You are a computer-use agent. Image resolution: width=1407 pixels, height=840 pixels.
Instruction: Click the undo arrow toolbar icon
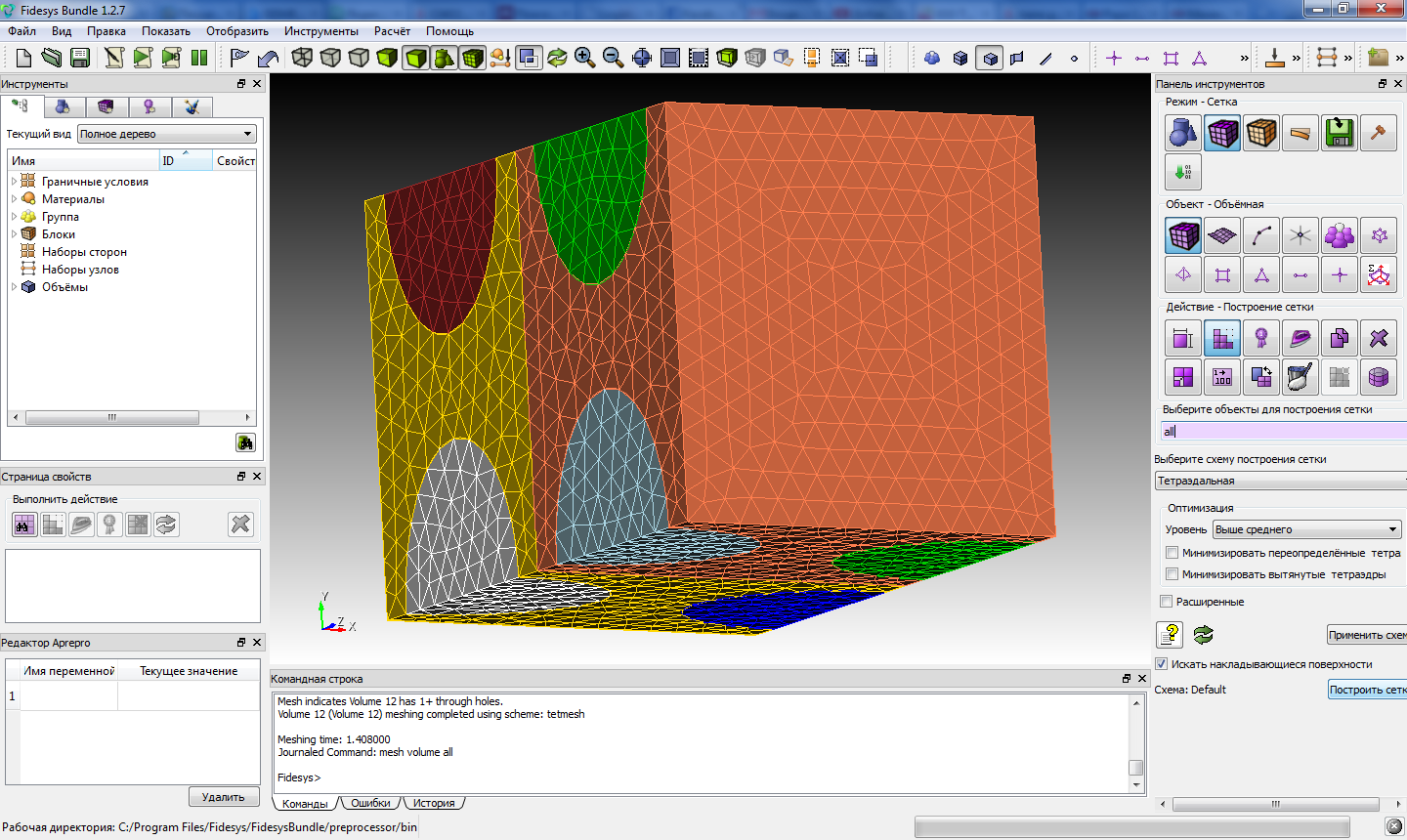click(x=268, y=58)
